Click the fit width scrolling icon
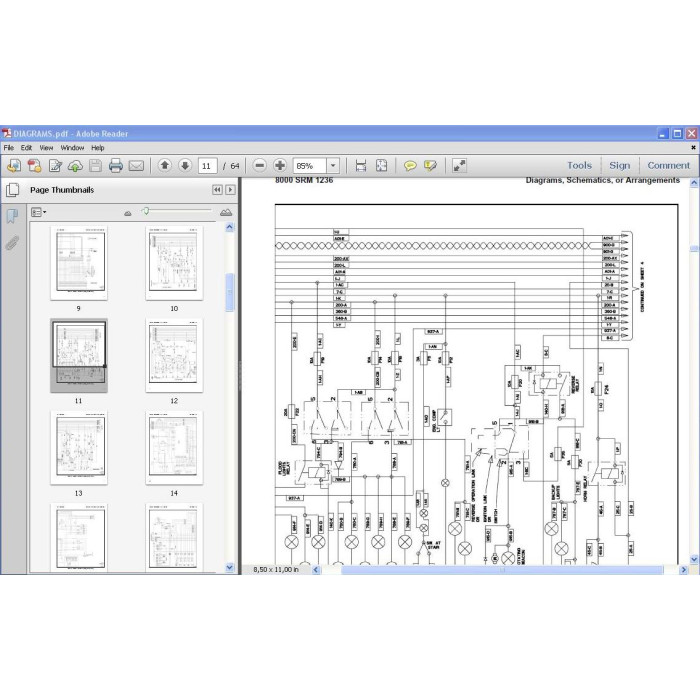This screenshot has height=700, width=700. pyautogui.click(x=361, y=166)
